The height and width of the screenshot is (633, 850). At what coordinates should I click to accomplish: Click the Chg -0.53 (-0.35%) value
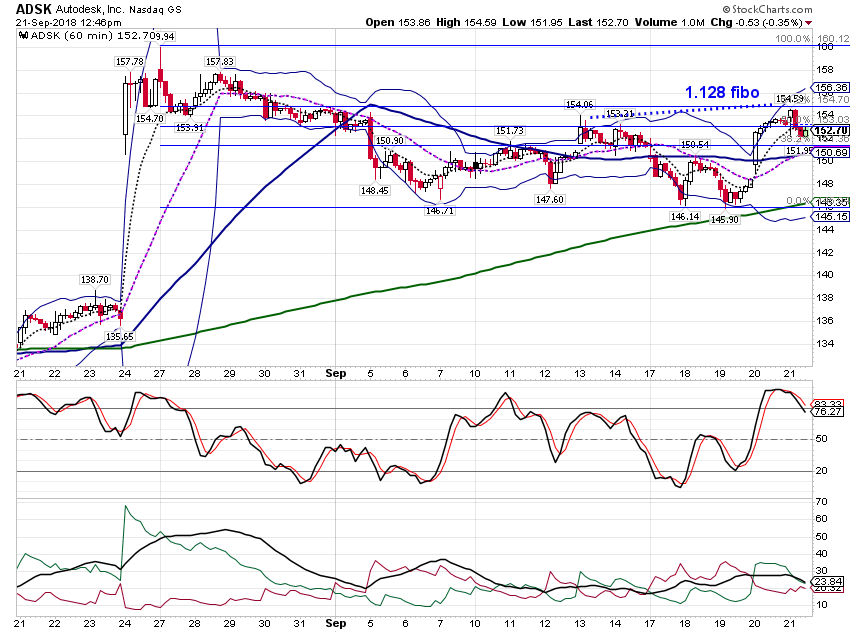[x=756, y=22]
